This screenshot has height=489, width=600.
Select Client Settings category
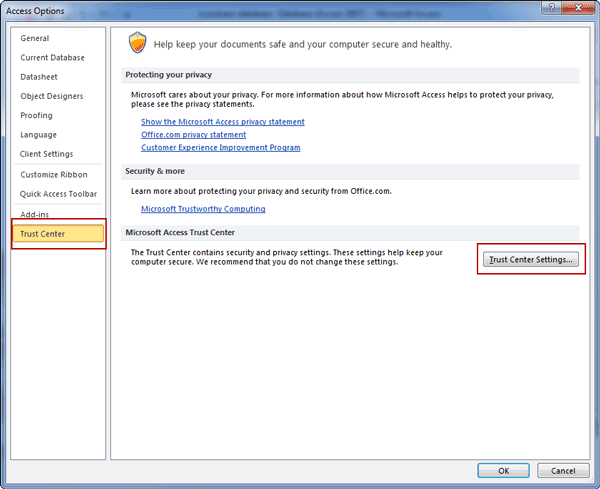(x=46, y=154)
